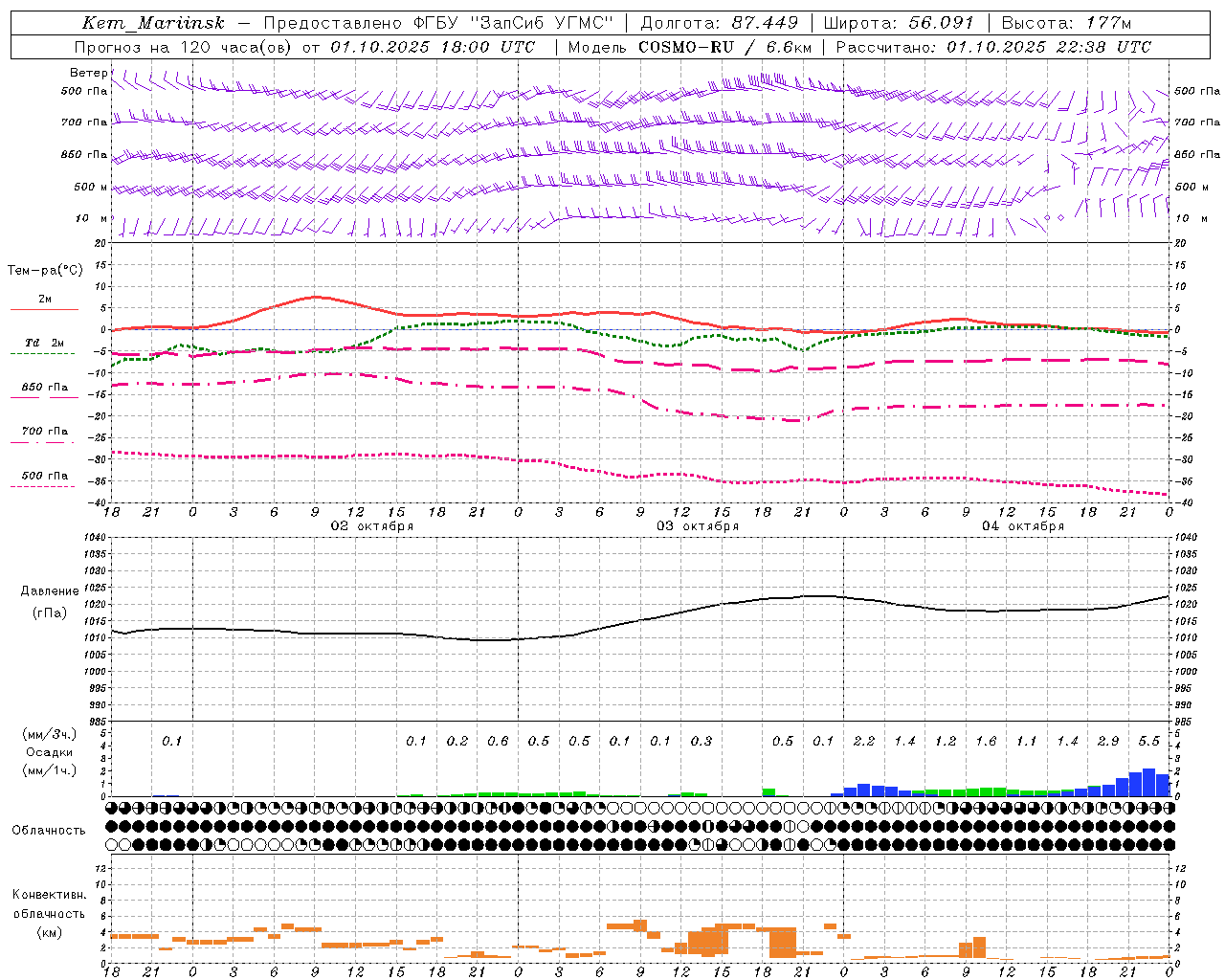Viewport: 1225px width, 980px height.
Task: Click the 0.6 precipitation value
Action: coord(498,741)
